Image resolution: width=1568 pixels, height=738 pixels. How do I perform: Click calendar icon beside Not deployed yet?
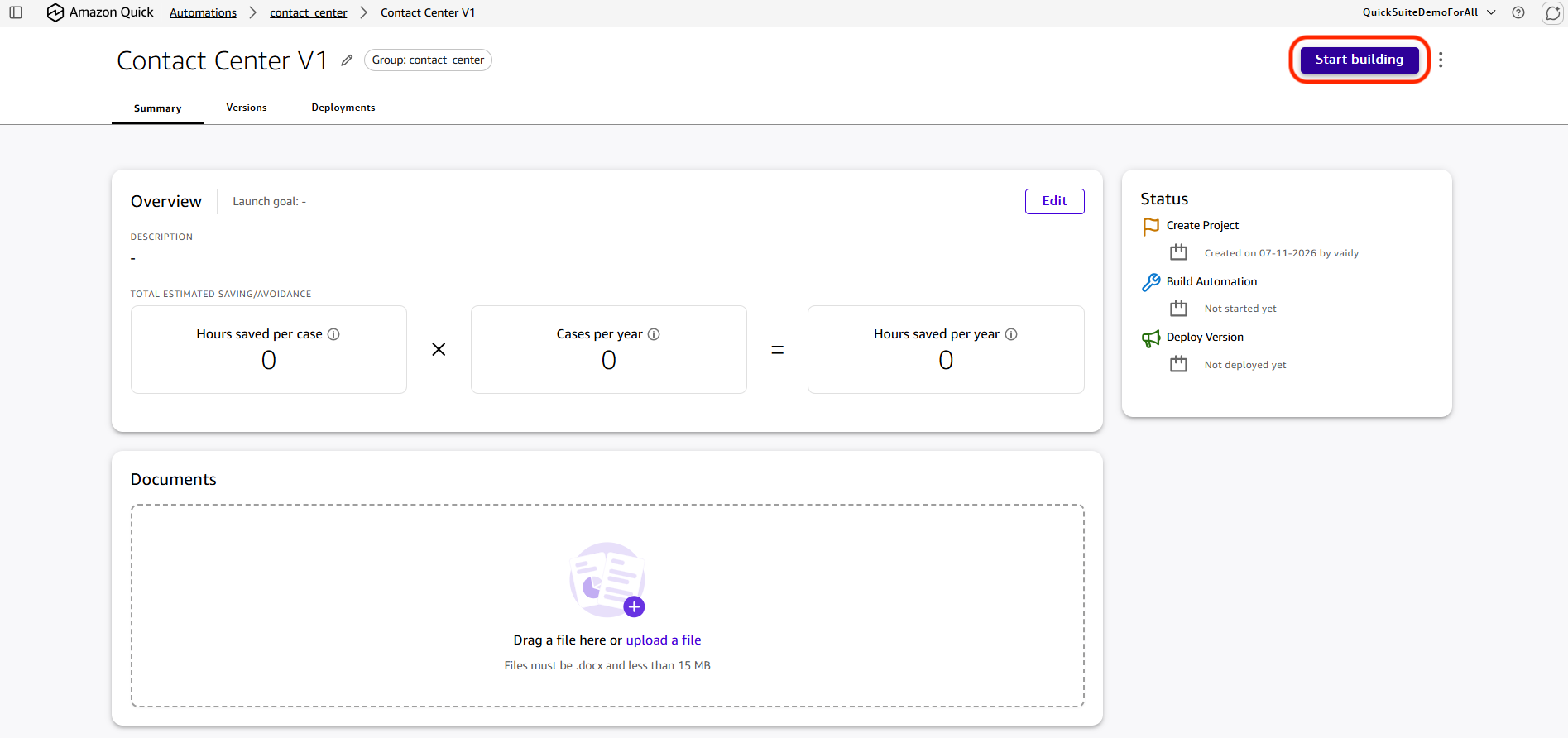pos(1178,364)
